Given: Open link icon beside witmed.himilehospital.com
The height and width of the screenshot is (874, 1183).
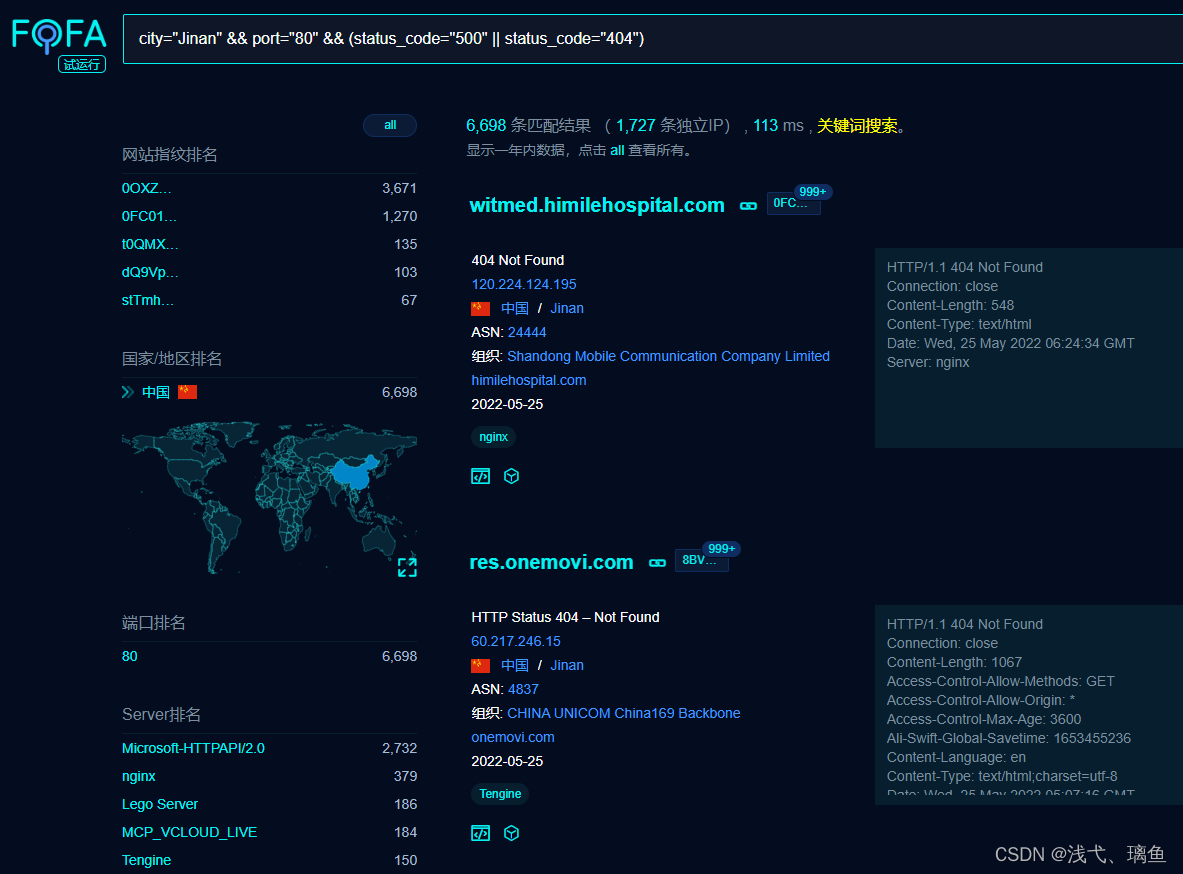Looking at the screenshot, I should click(x=748, y=206).
